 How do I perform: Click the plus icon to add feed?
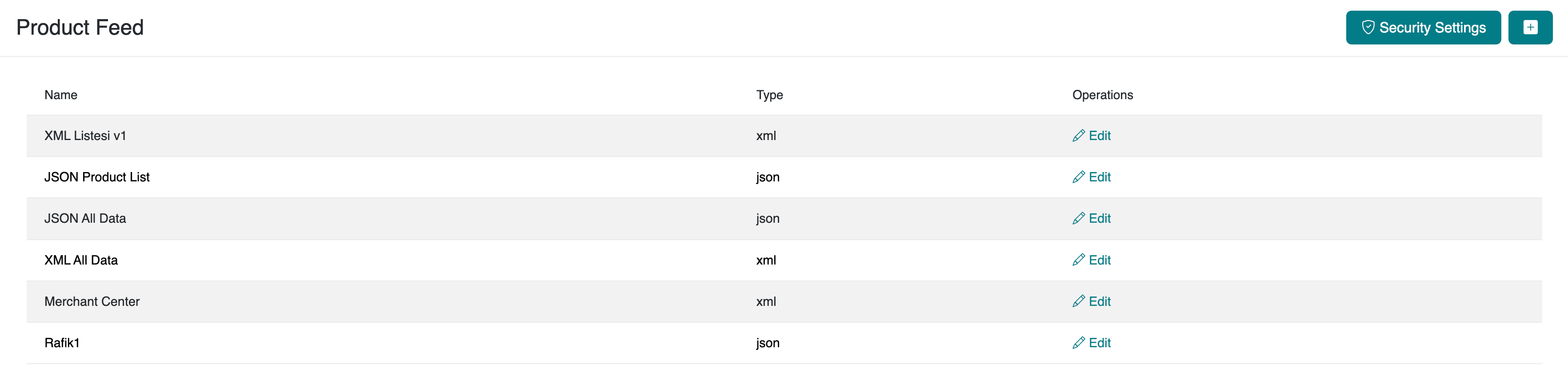[1530, 28]
